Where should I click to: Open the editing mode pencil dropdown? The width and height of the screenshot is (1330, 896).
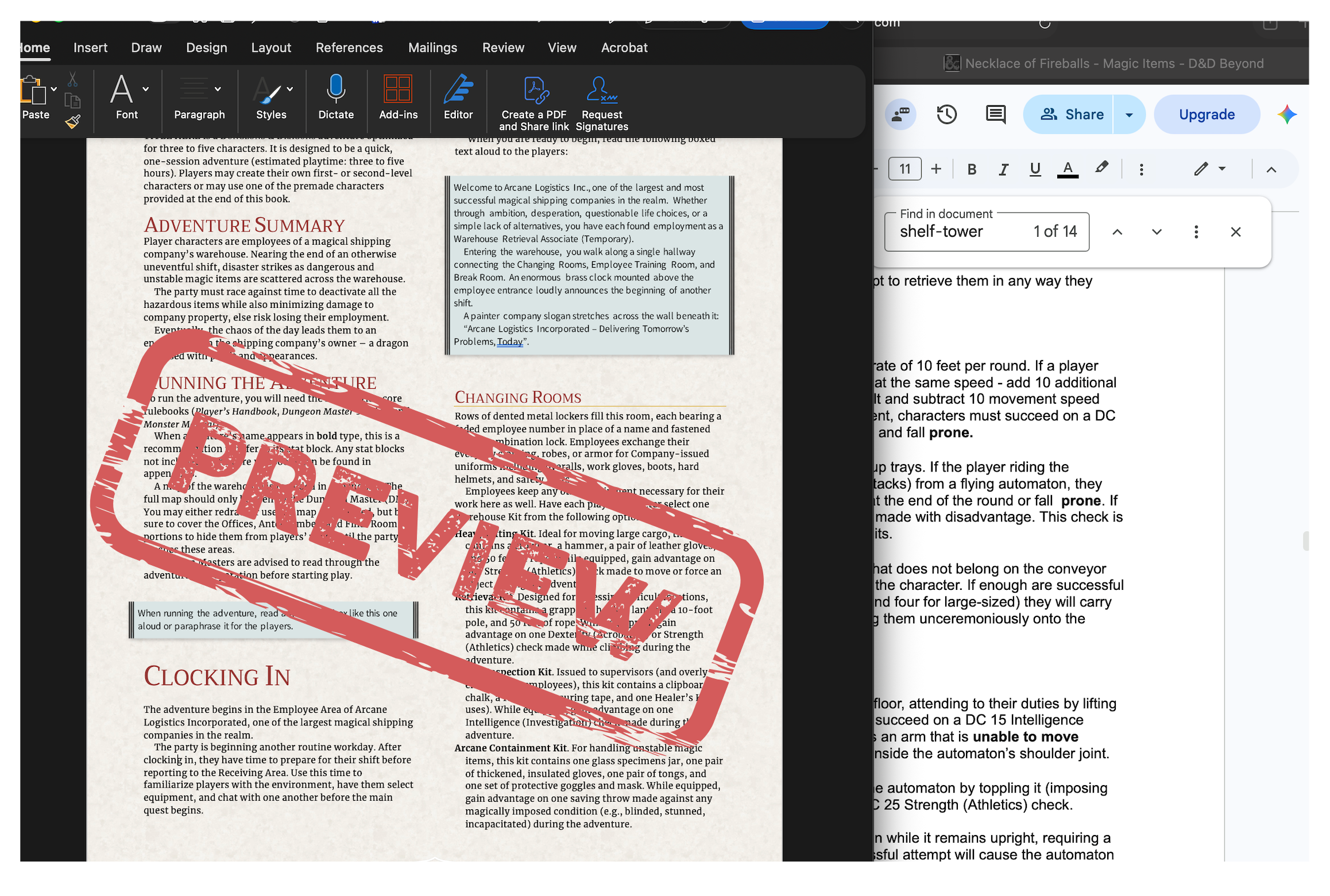coord(1210,169)
